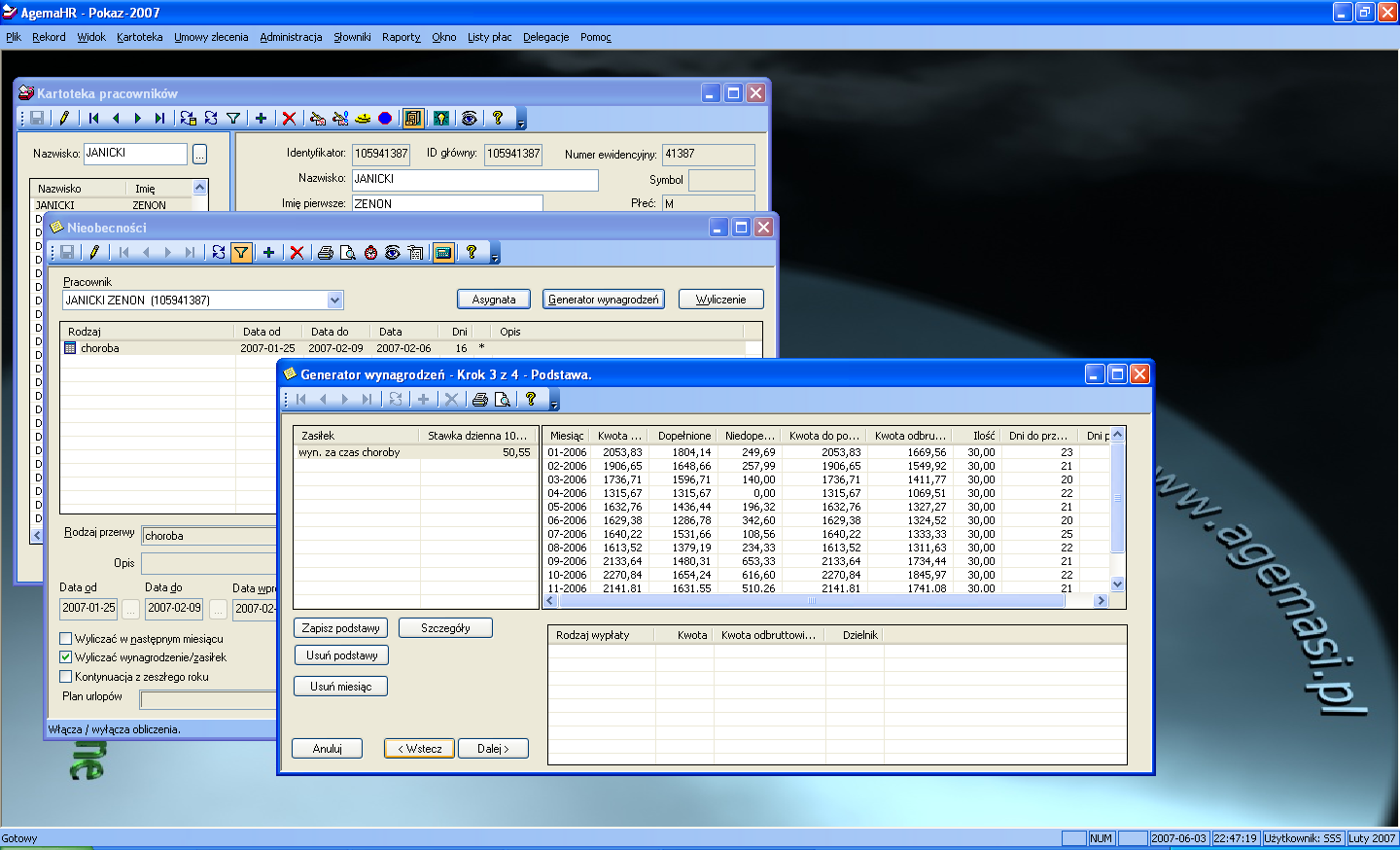Click the green plus add icon in Kartoteka pracowników
The image size is (1400, 850).
tap(261, 118)
